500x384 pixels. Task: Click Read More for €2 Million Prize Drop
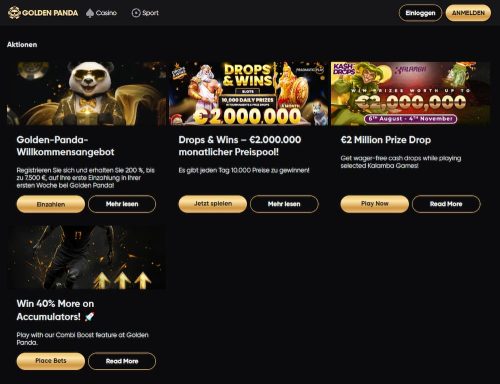click(446, 204)
